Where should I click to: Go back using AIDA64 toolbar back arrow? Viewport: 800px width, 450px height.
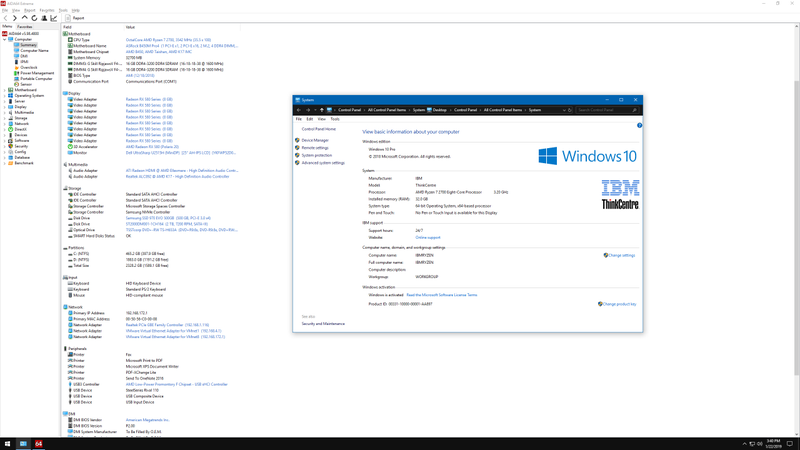click(x=6, y=18)
